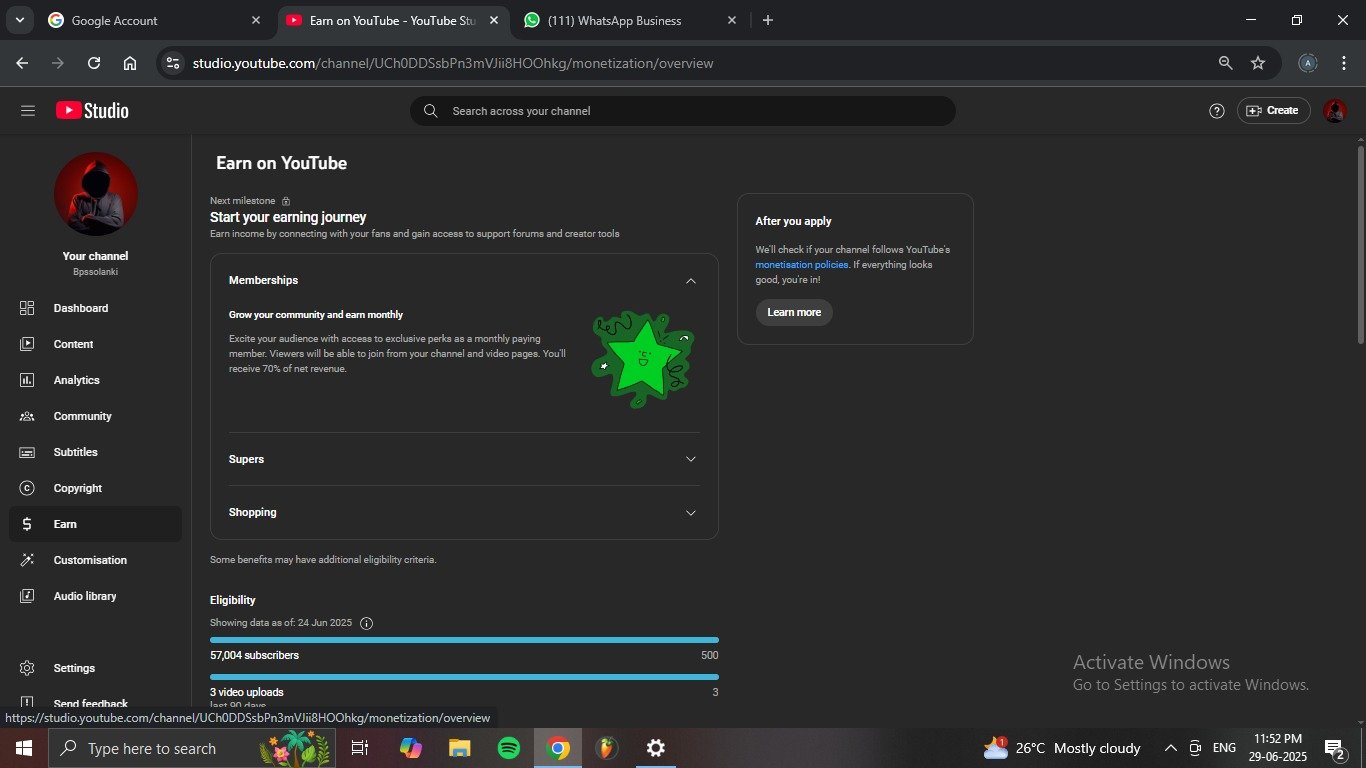Viewport: 1366px width, 768px height.
Task: Click the page vertical scrollbar
Action: (1360, 245)
